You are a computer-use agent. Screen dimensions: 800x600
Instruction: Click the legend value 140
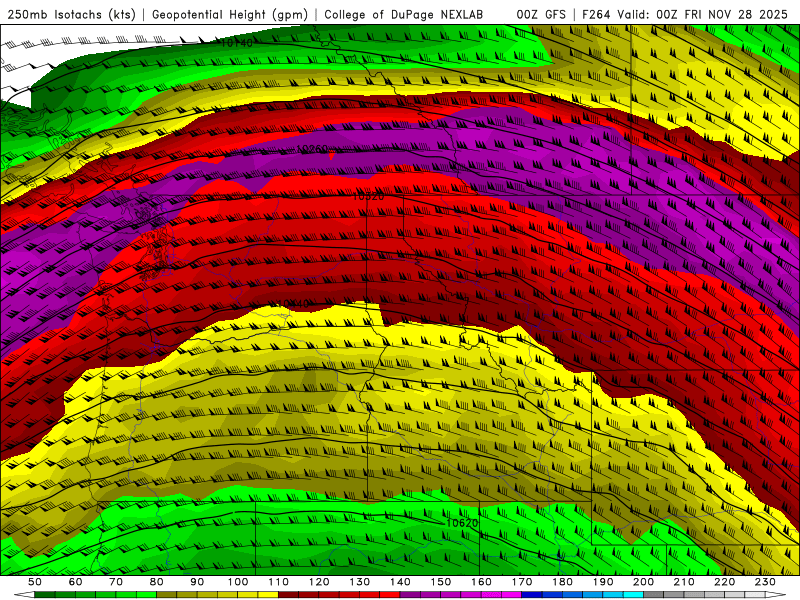click(400, 582)
